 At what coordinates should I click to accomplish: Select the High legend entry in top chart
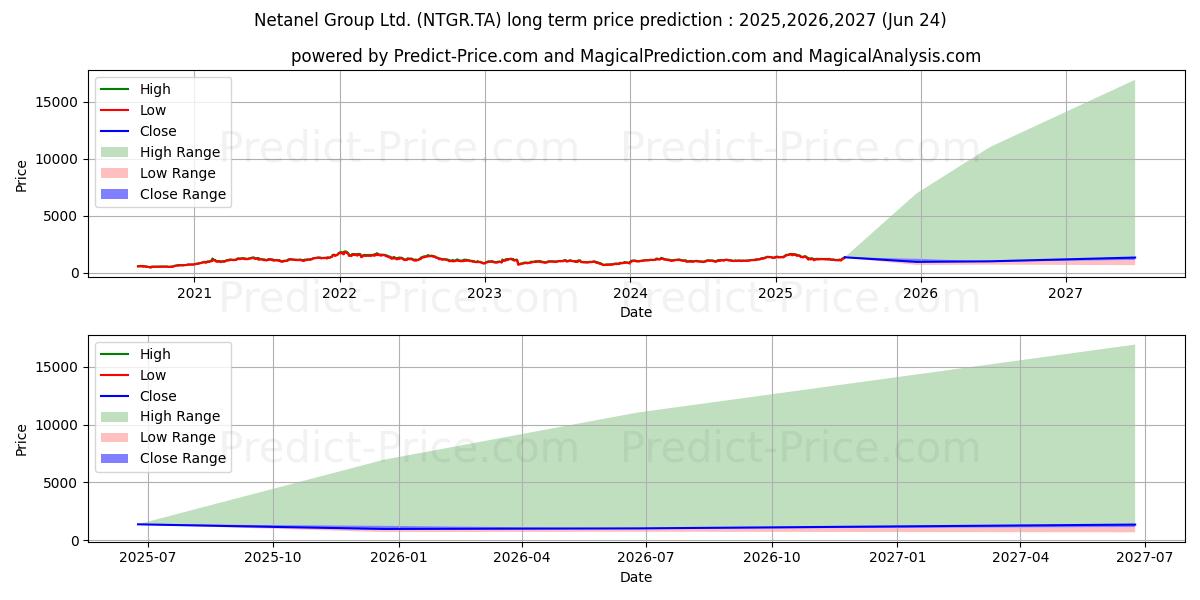(x=136, y=89)
